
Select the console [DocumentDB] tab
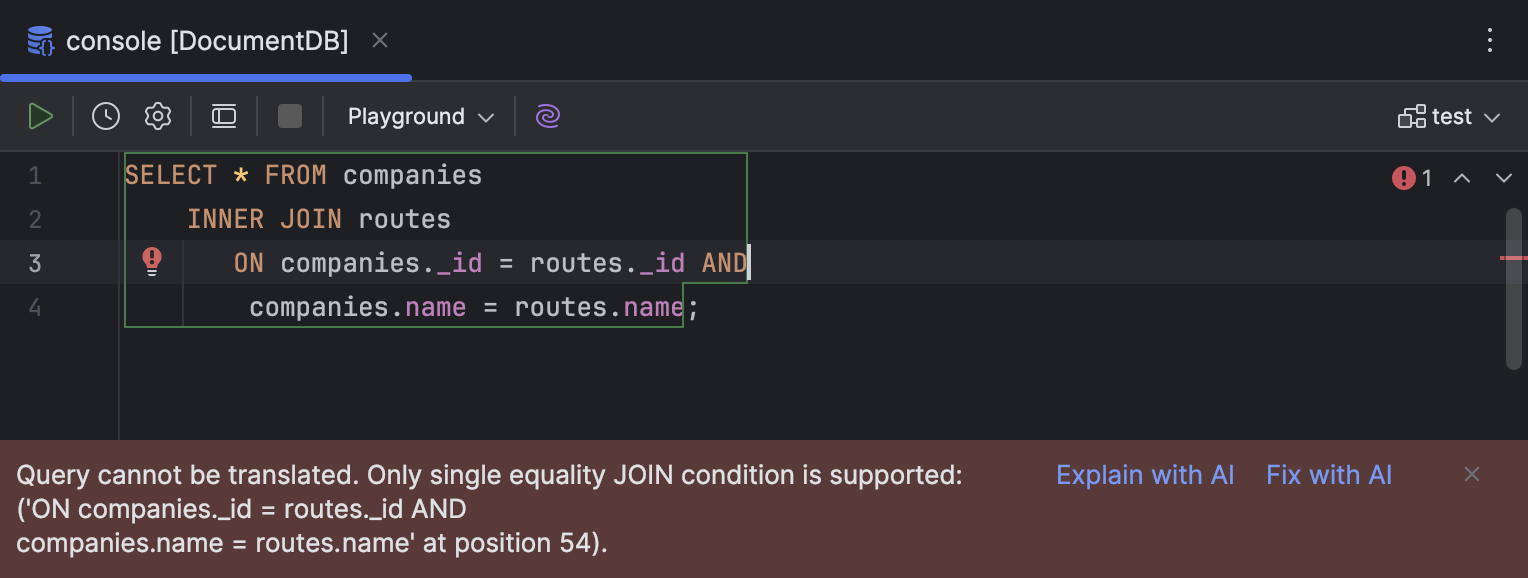(x=205, y=40)
